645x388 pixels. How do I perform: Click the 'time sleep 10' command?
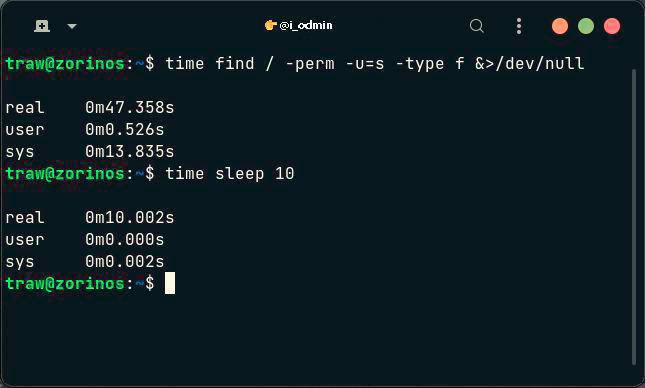click(x=230, y=174)
